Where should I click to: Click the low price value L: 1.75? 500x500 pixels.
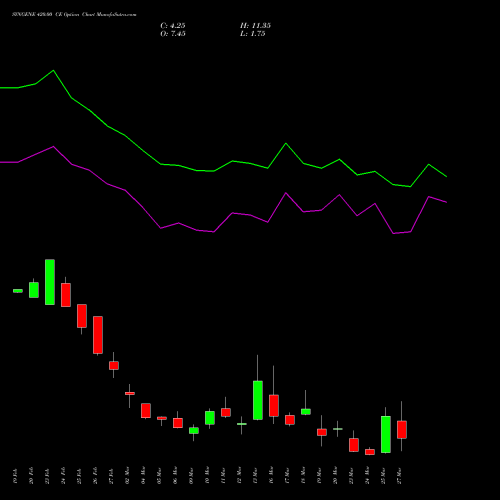click(x=253, y=34)
